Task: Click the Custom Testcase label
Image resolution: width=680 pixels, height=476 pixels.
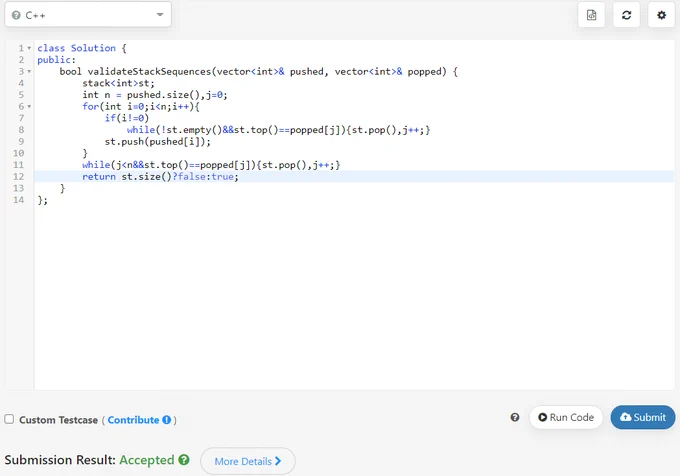Action: click(x=58, y=420)
